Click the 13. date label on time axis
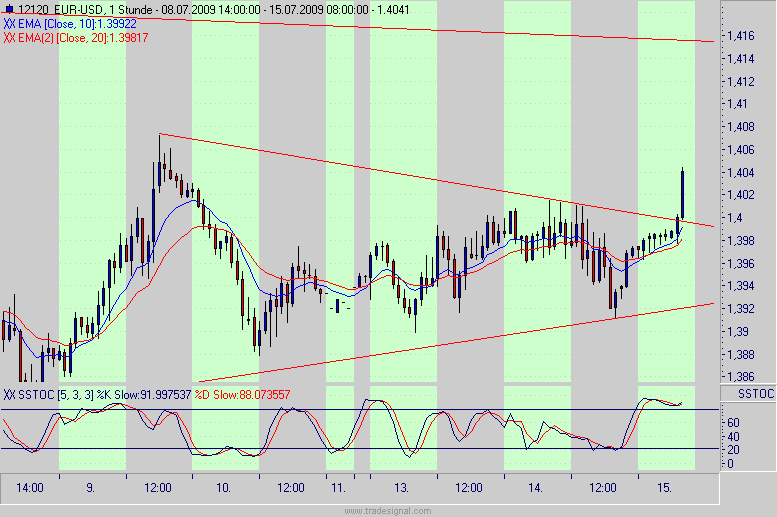777x517 pixels. click(x=401, y=488)
